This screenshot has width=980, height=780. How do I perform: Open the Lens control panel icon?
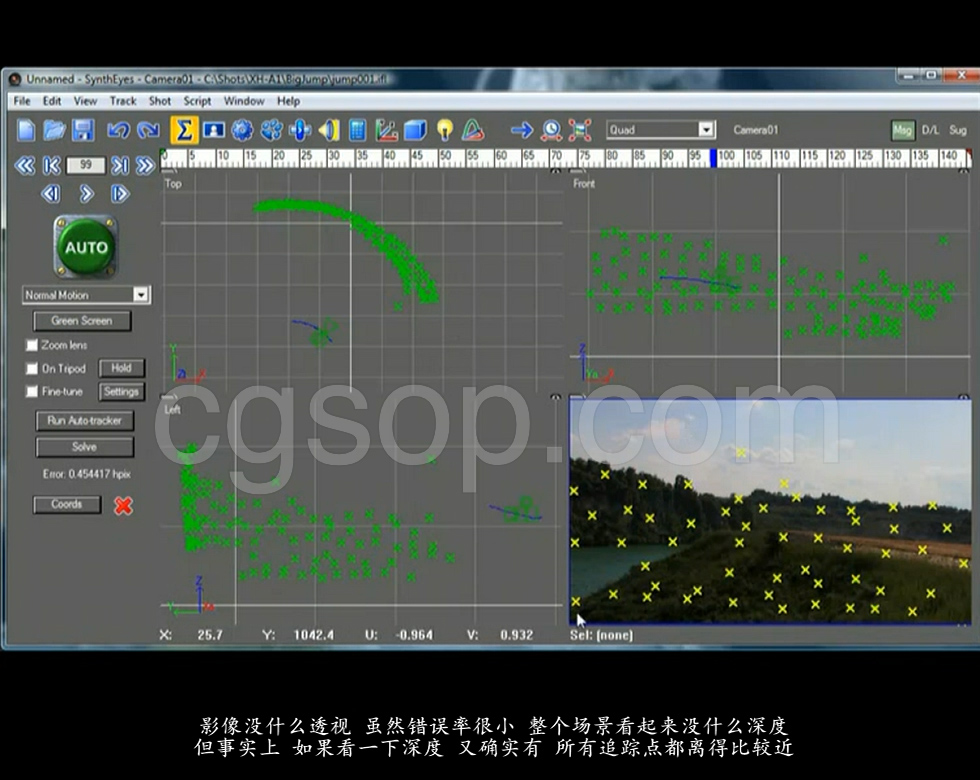pyautogui.click(x=300, y=130)
